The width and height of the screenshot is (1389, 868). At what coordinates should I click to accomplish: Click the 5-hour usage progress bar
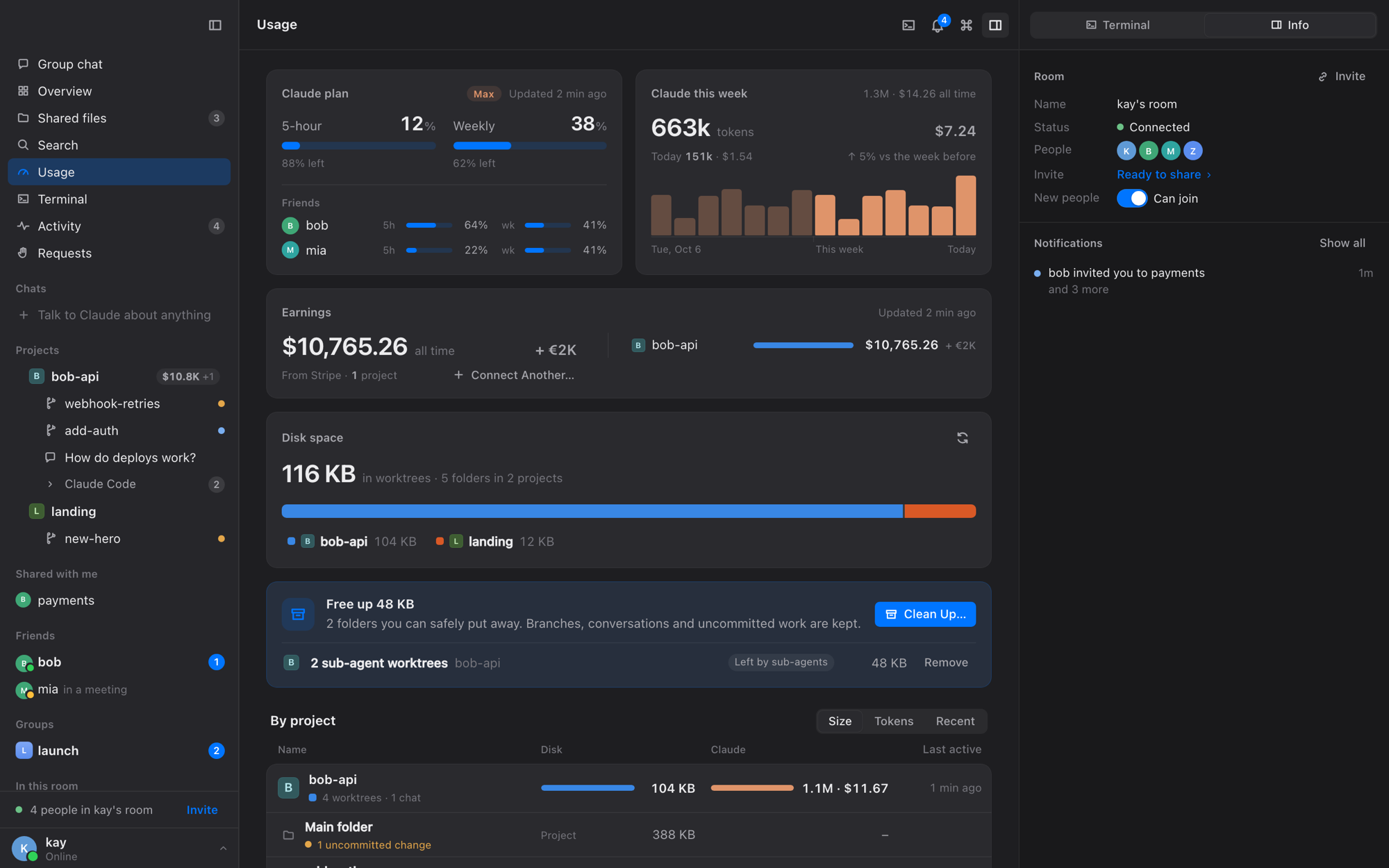point(358,146)
